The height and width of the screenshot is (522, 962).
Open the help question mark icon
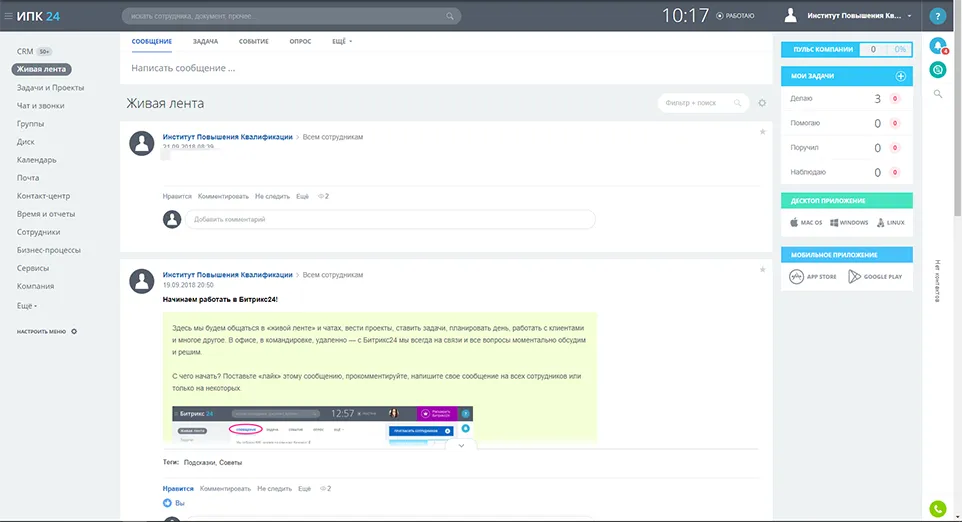point(937,17)
